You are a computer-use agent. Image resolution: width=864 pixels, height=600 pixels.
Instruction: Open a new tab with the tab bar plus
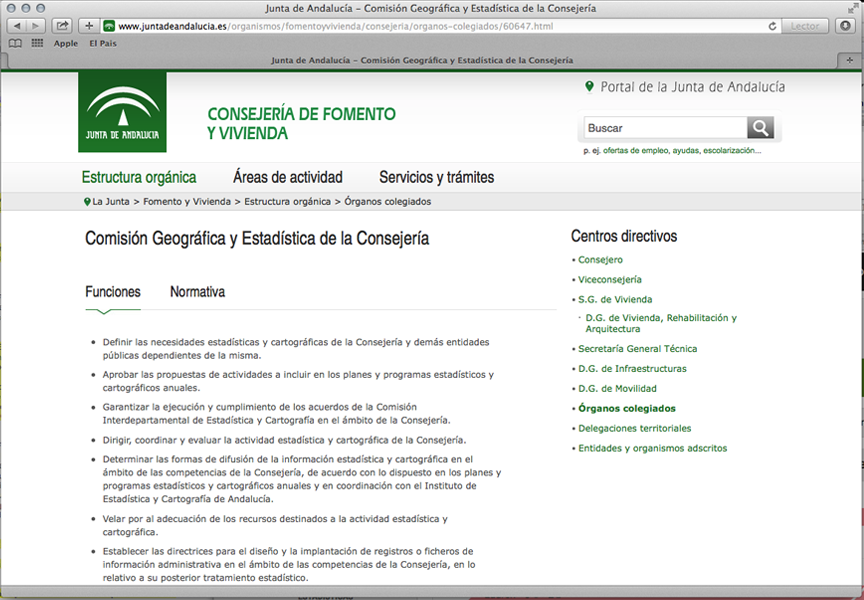pos(851,61)
